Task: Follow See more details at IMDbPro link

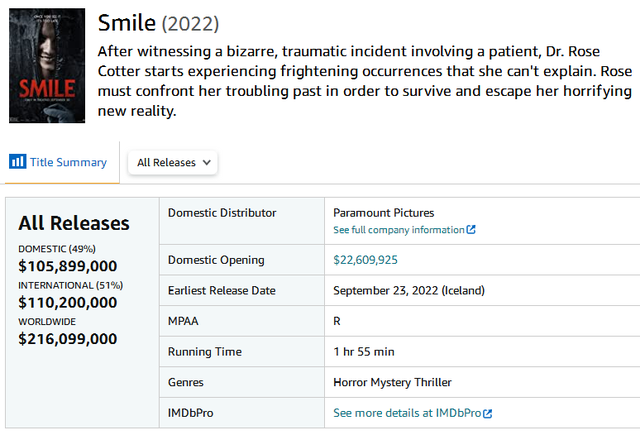Action: (x=412, y=413)
